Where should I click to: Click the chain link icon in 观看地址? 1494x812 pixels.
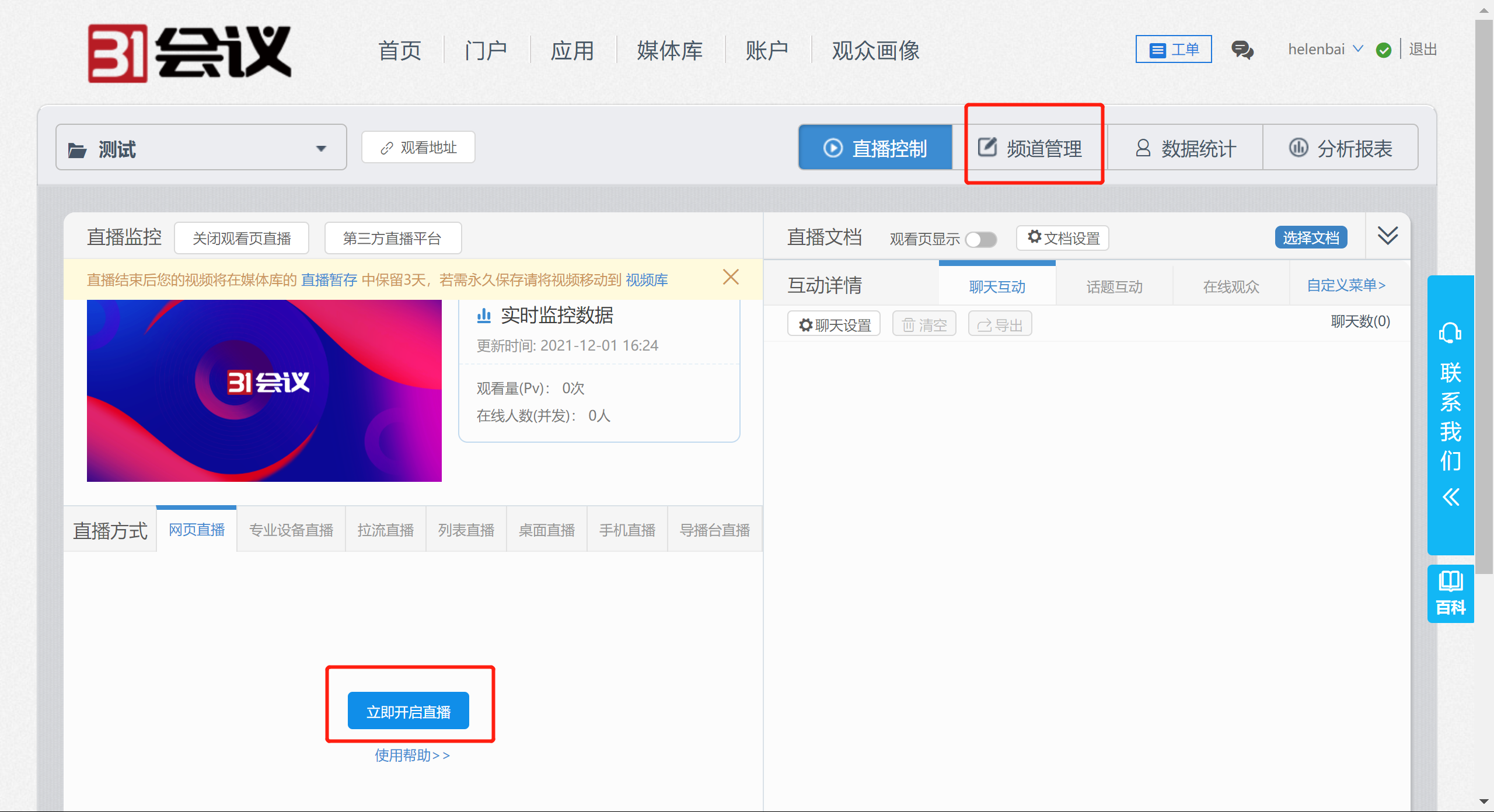(x=386, y=148)
